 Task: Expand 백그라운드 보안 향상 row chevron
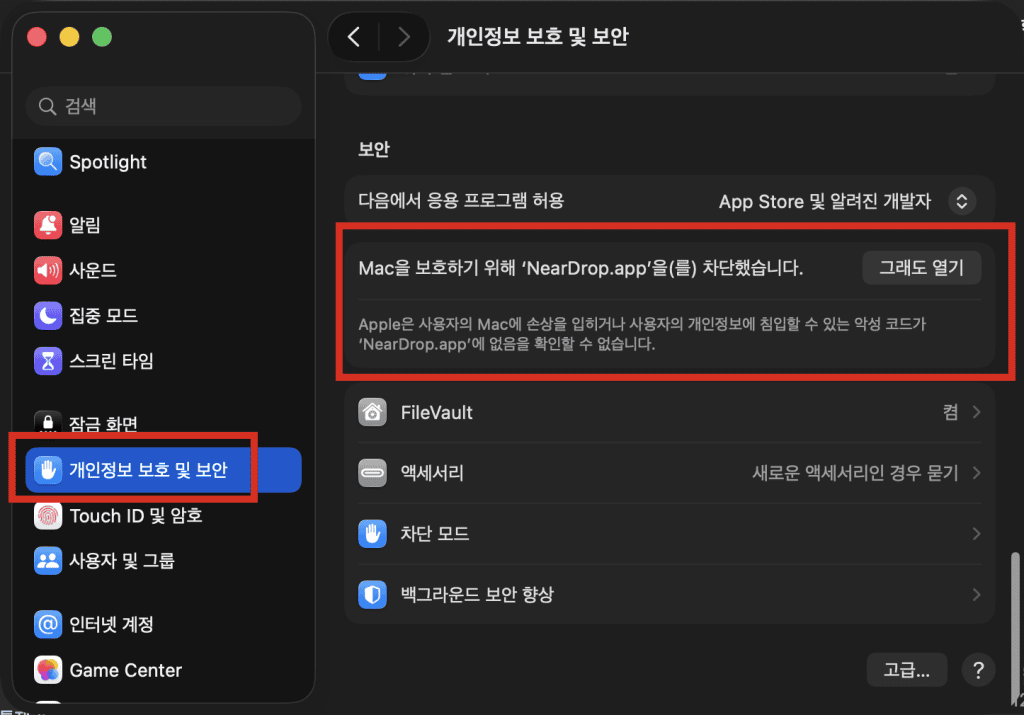(x=976, y=594)
